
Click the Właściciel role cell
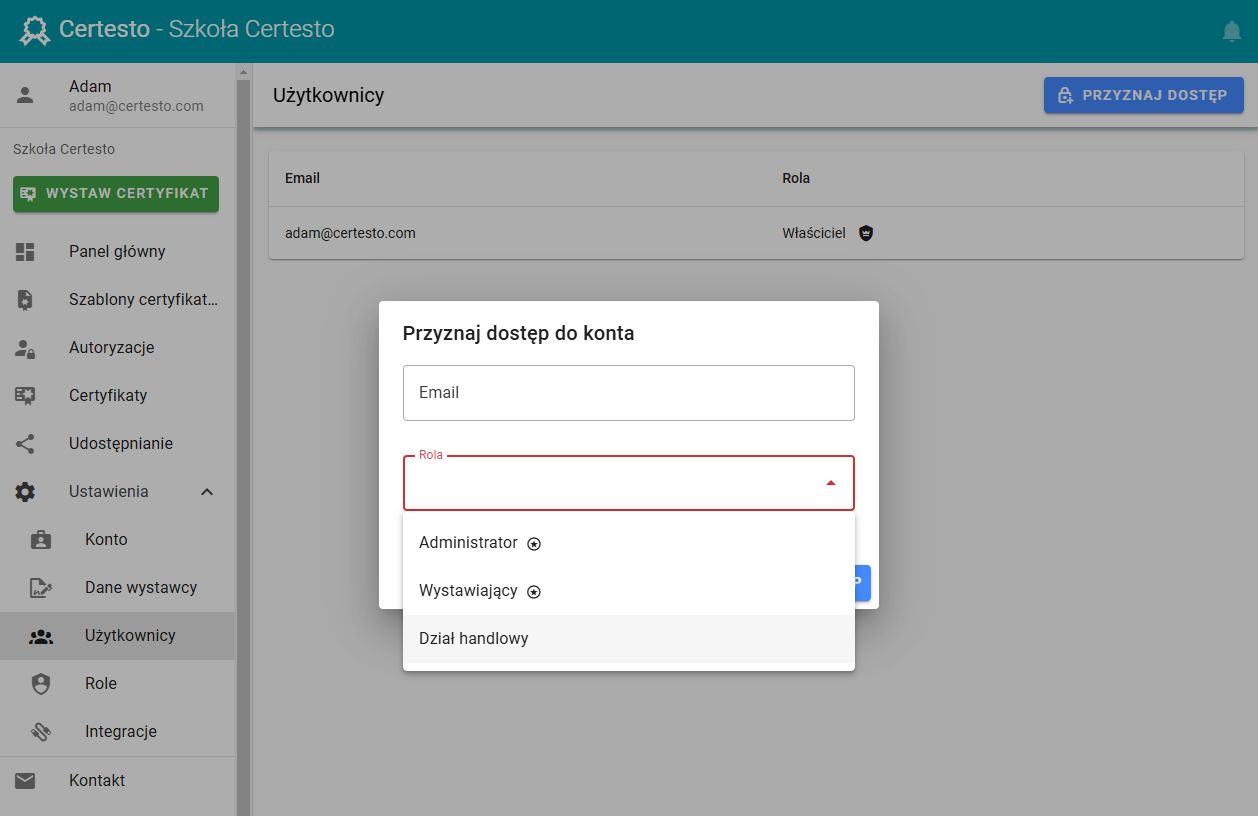pyautogui.click(x=814, y=233)
